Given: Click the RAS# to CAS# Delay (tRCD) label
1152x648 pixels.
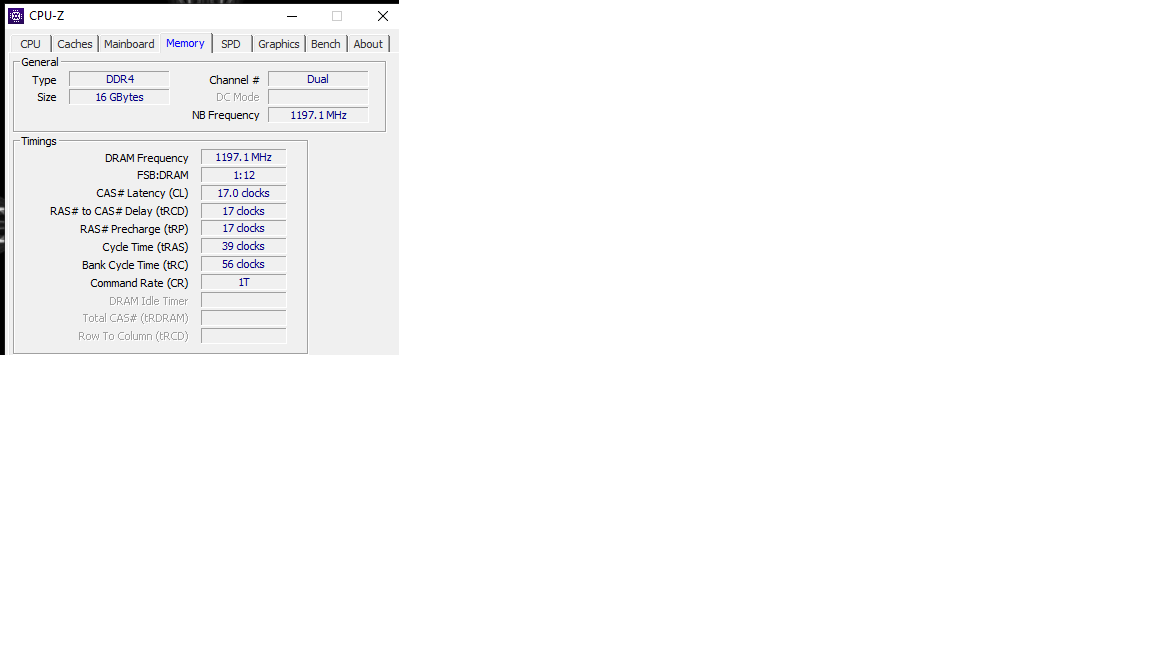Looking at the screenshot, I should click(119, 212).
